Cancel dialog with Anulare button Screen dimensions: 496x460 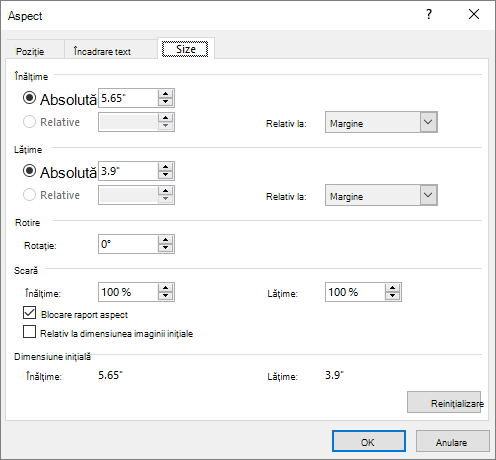click(x=453, y=441)
